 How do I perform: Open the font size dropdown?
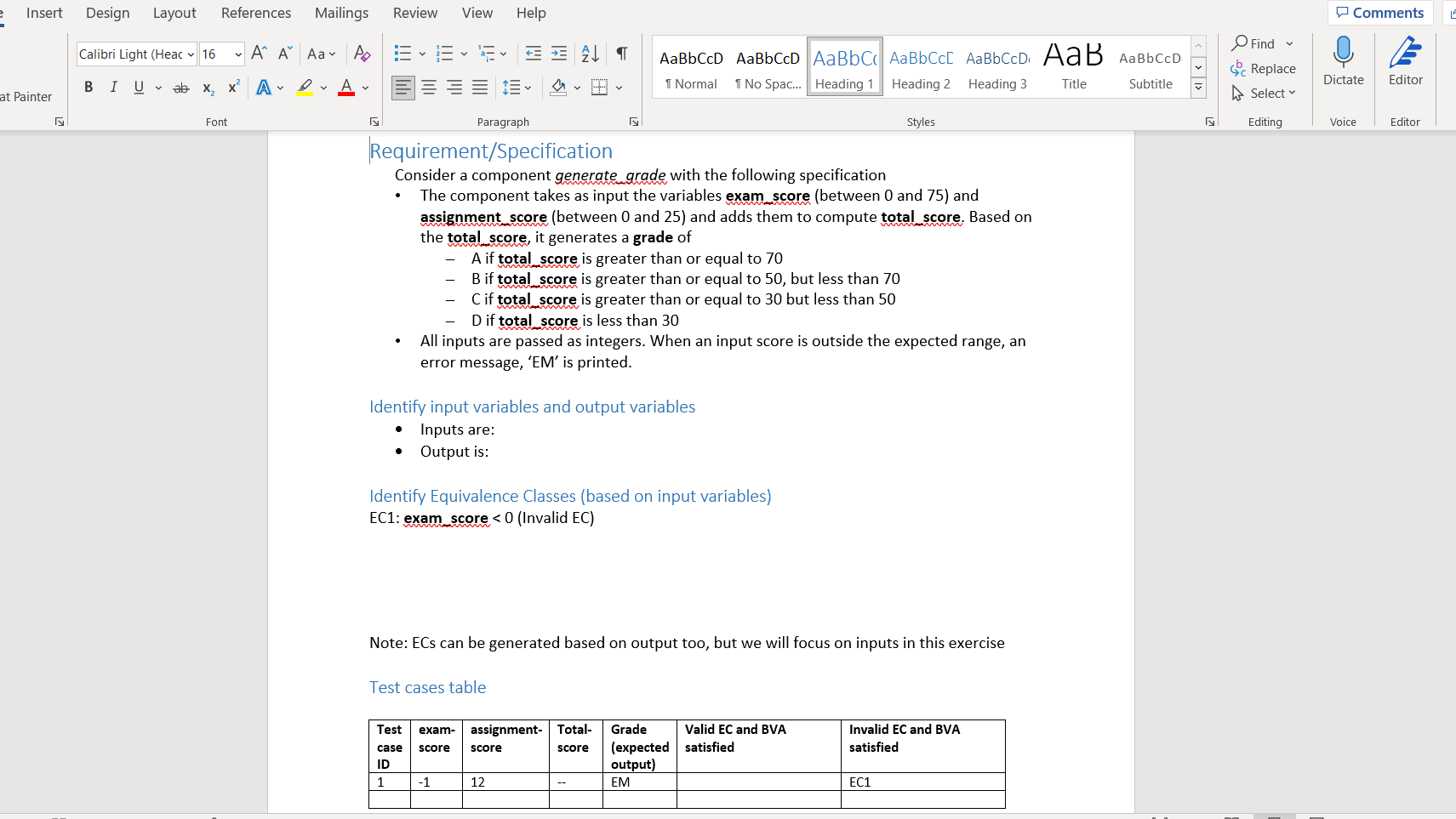pyautogui.click(x=237, y=54)
